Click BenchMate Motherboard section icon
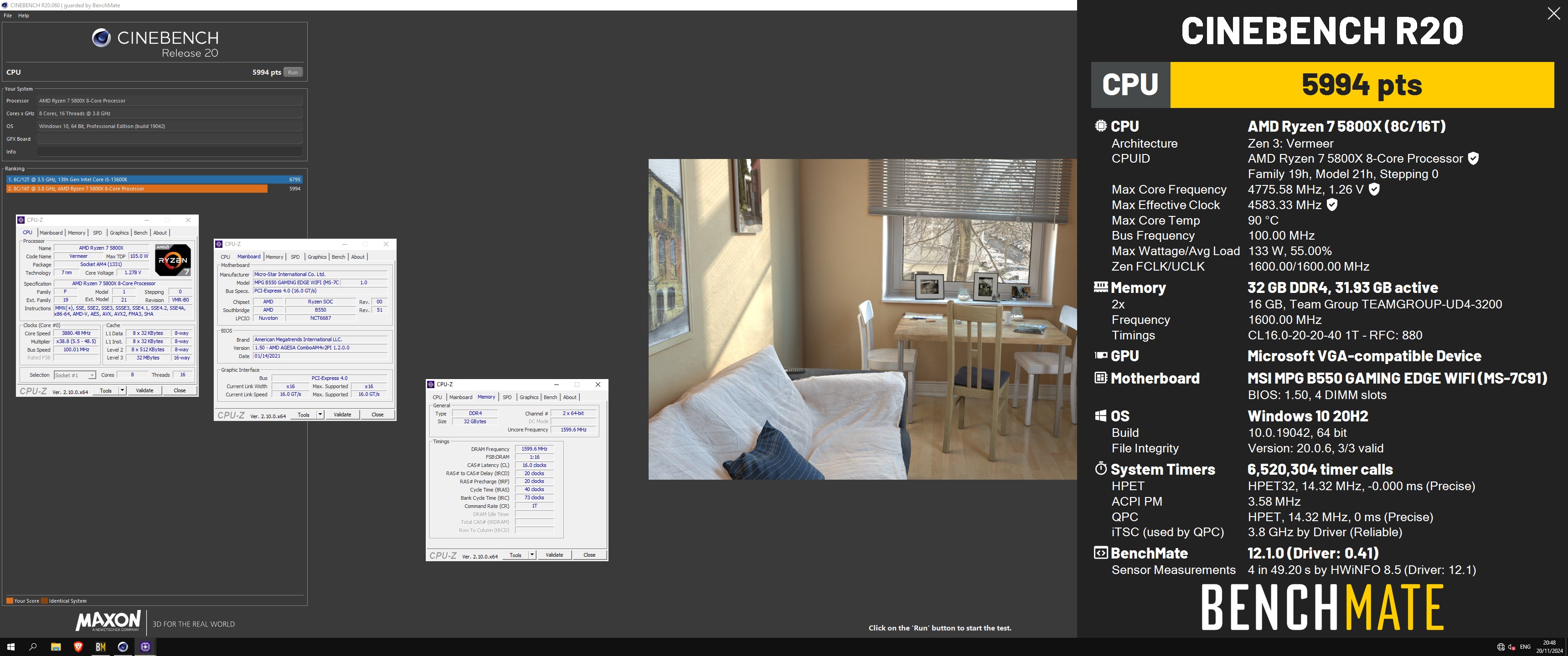The width and height of the screenshot is (1568, 656). (x=1100, y=378)
